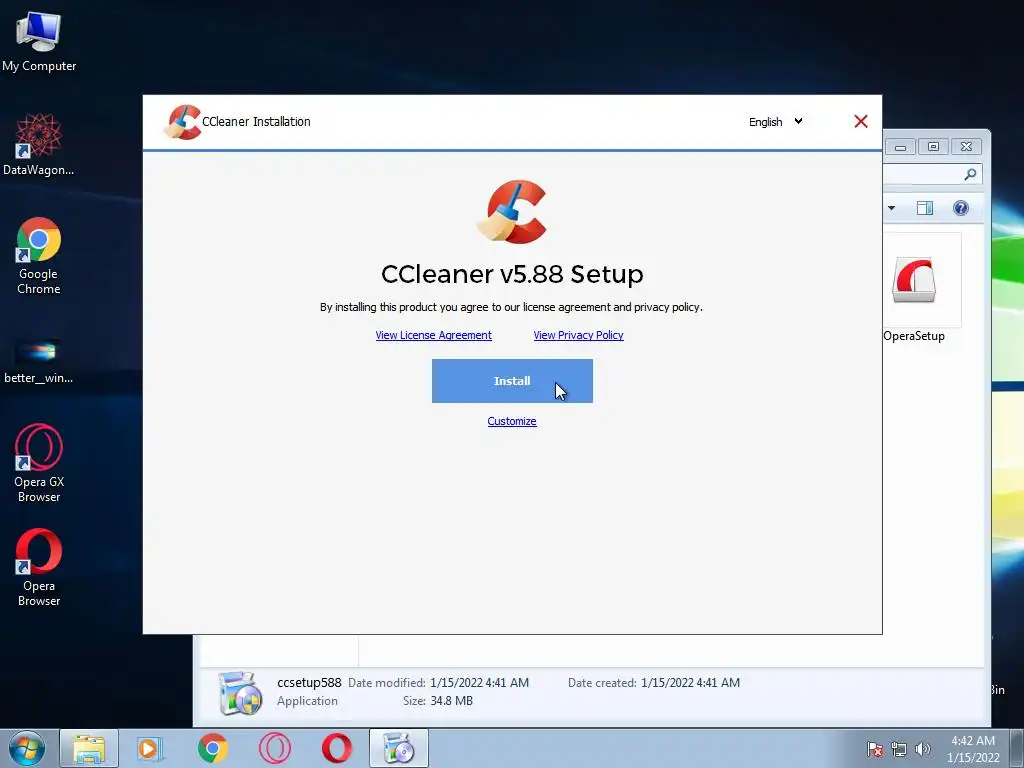Viewport: 1024px width, 768px height.
Task: Toggle the Explorer preview pane icon
Action: pos(925,208)
